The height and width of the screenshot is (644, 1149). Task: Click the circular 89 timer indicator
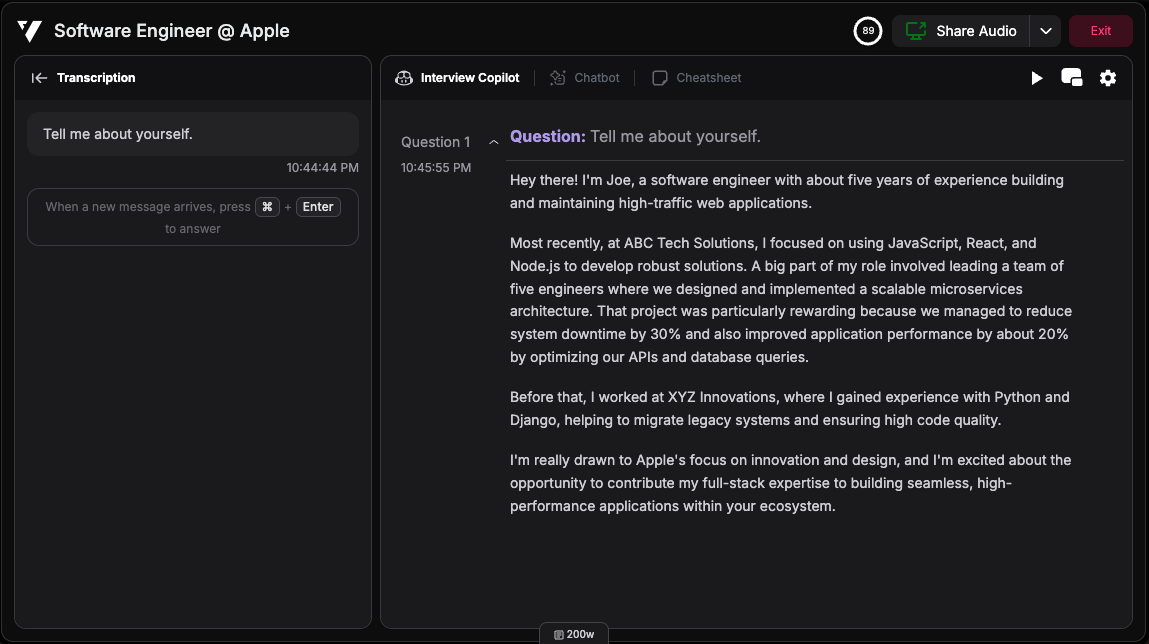click(x=868, y=31)
